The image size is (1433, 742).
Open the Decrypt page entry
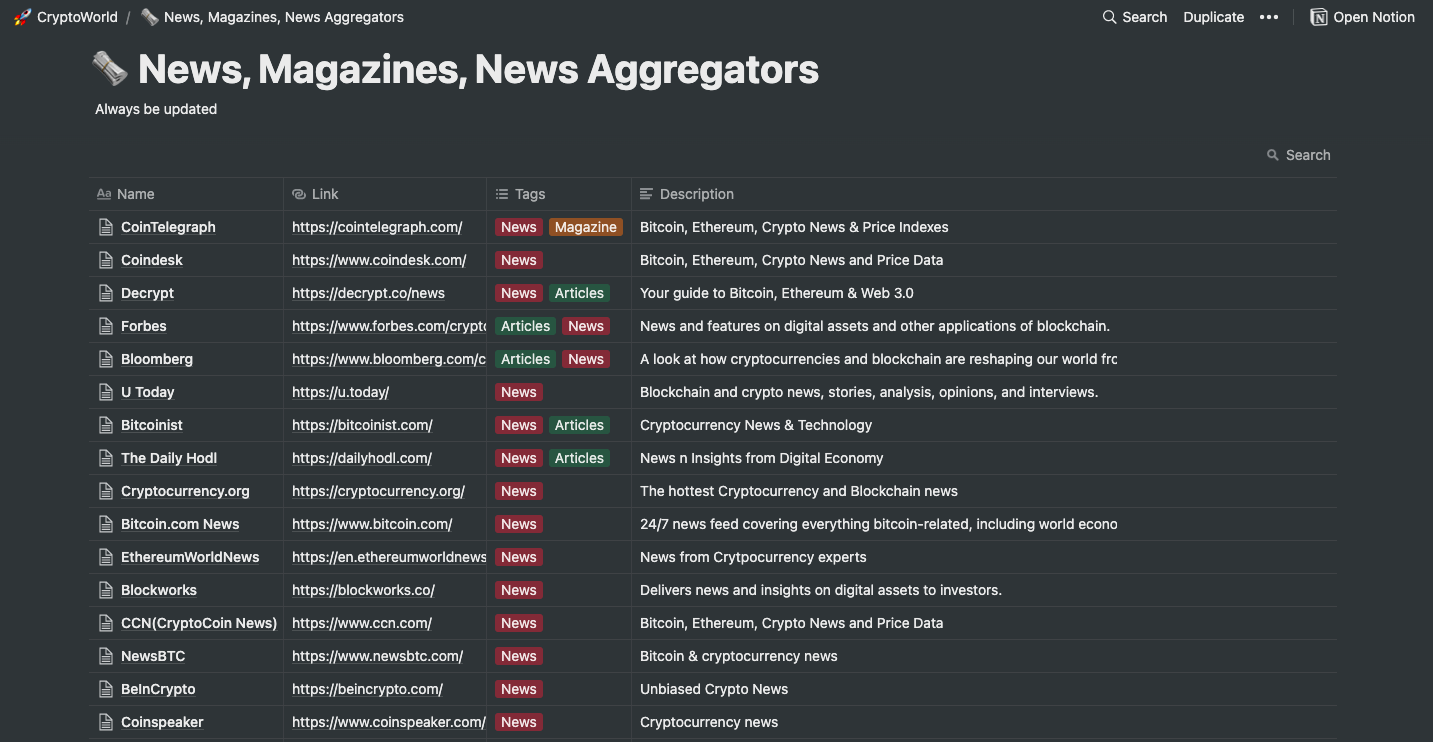click(x=147, y=293)
